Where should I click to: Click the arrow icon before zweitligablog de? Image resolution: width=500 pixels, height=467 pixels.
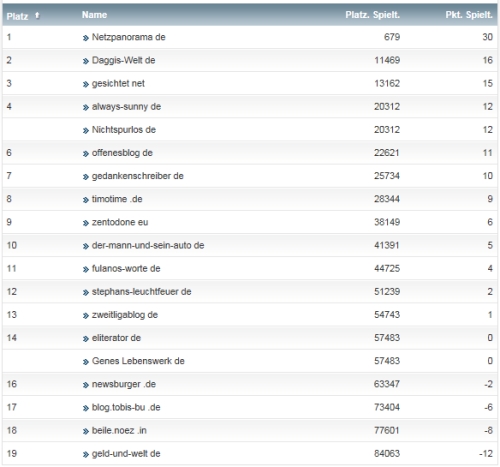click(86, 316)
